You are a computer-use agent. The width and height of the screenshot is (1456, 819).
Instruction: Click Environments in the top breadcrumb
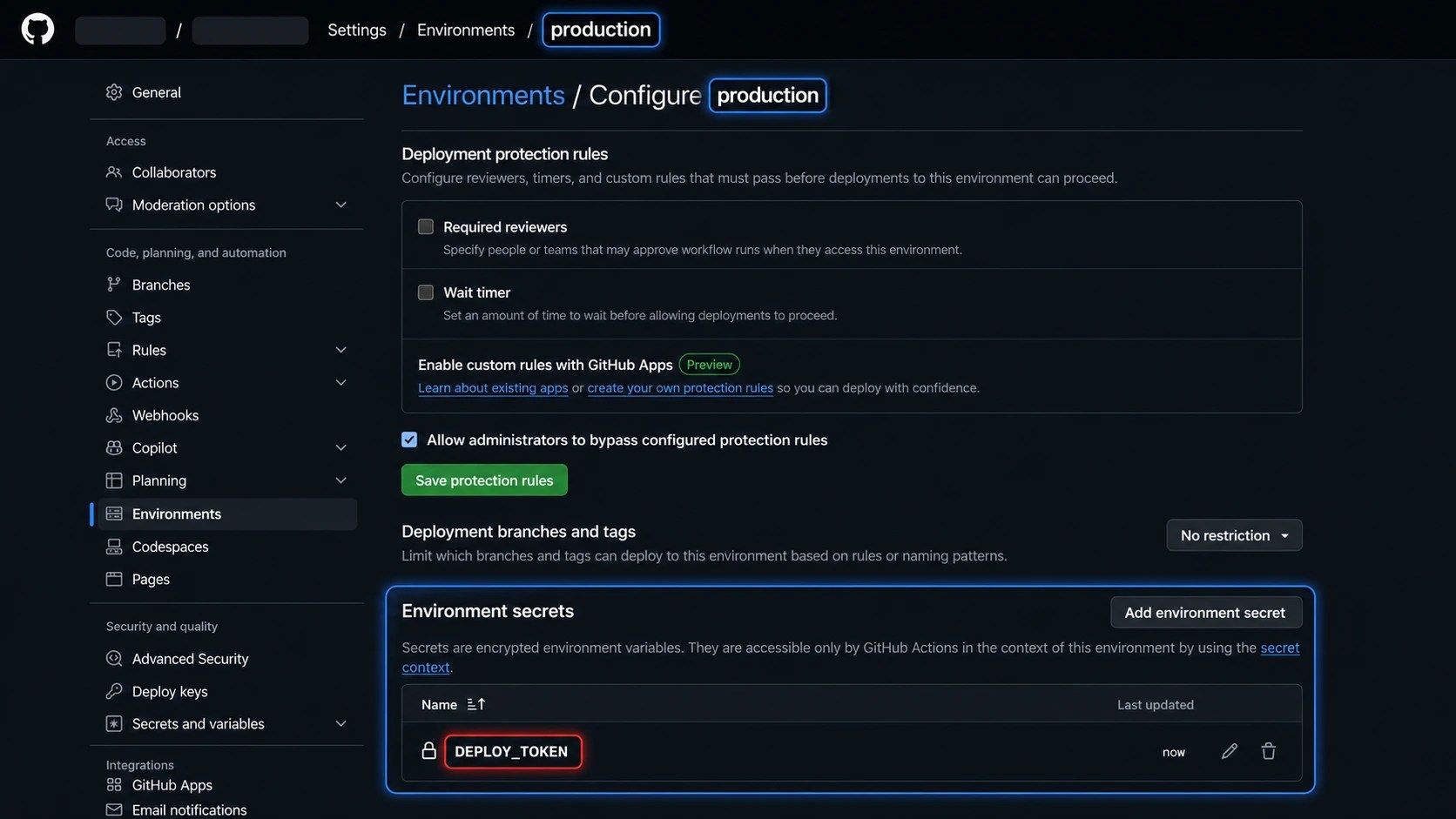tap(466, 30)
